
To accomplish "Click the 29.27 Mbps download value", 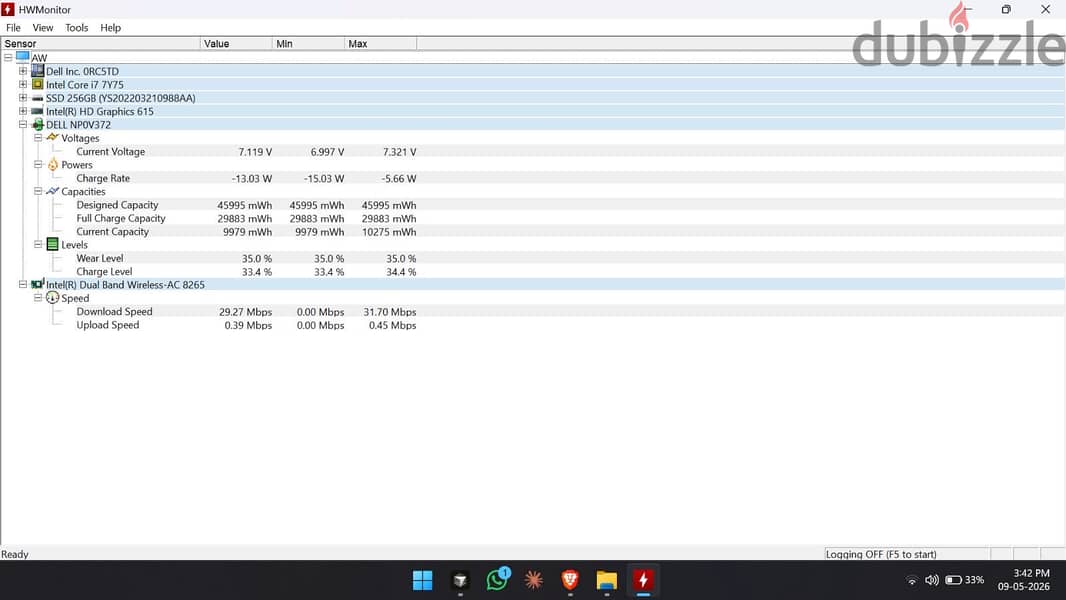I will tap(245, 312).
